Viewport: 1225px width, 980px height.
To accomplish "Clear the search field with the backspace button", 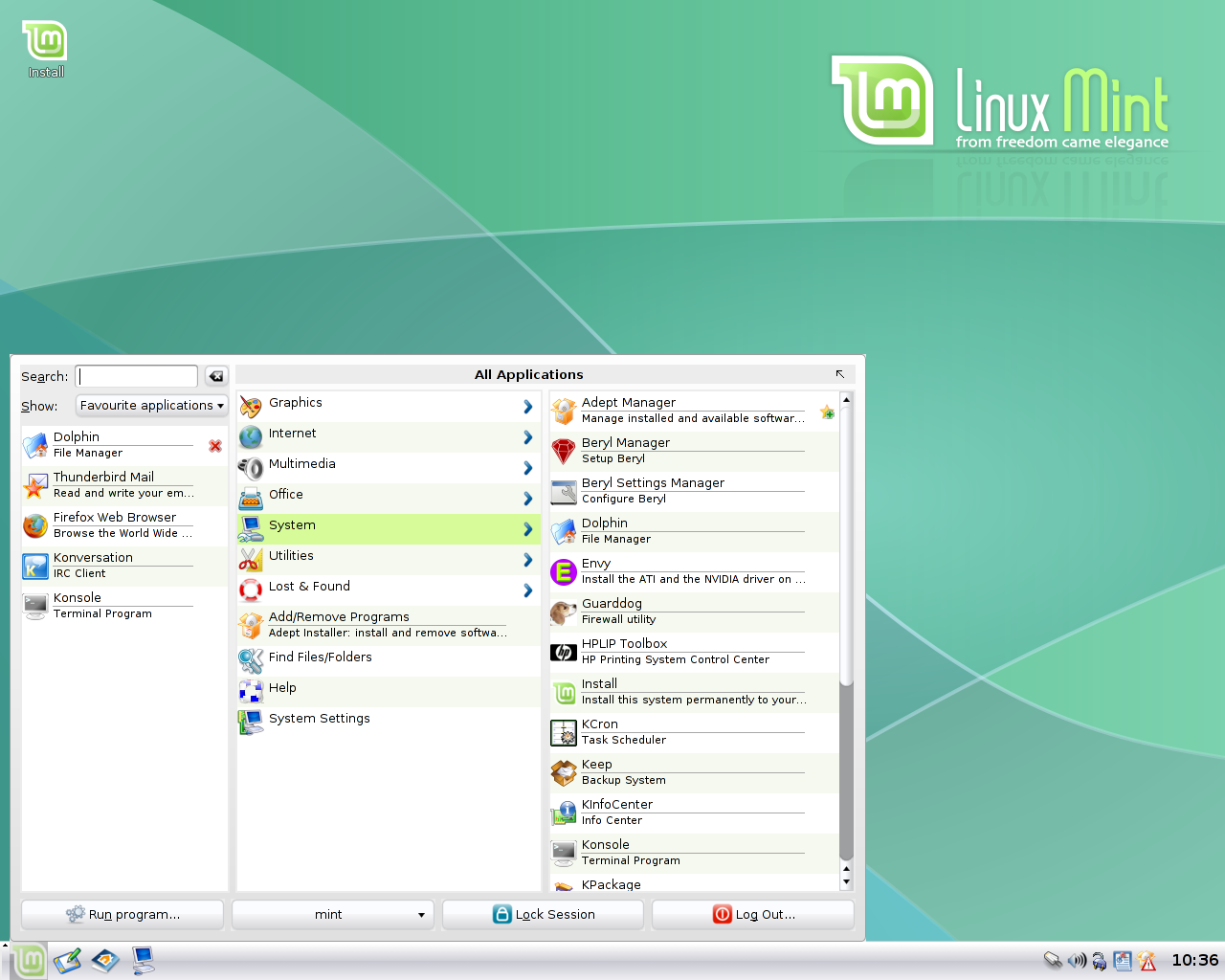I will [x=216, y=376].
